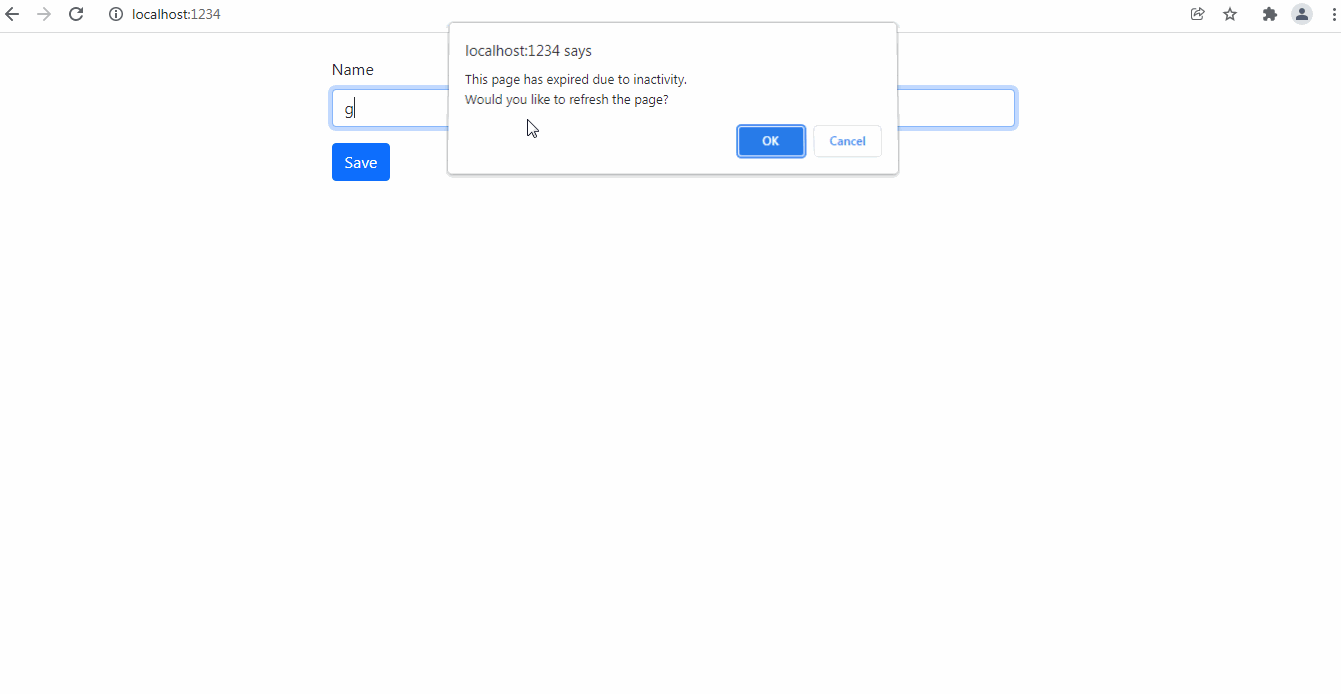Open the three-dot browser menu
1341x694 pixels.
[x=1333, y=14]
